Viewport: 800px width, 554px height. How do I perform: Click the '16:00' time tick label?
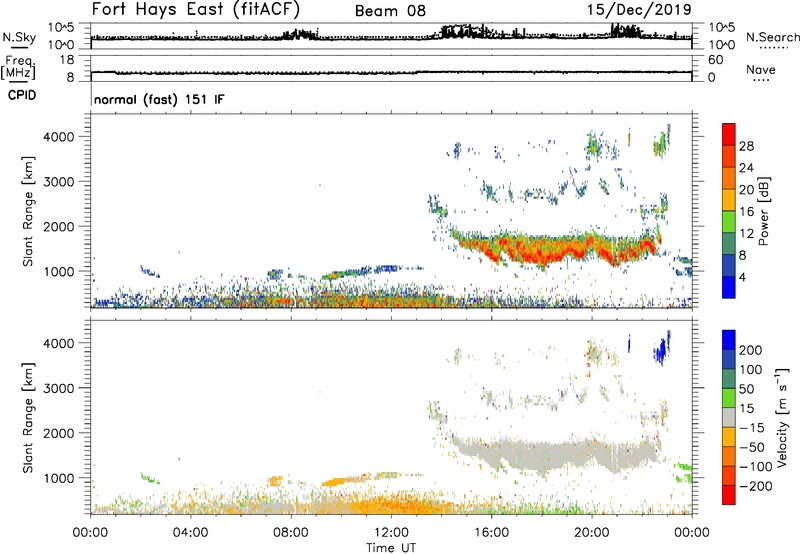(x=491, y=533)
